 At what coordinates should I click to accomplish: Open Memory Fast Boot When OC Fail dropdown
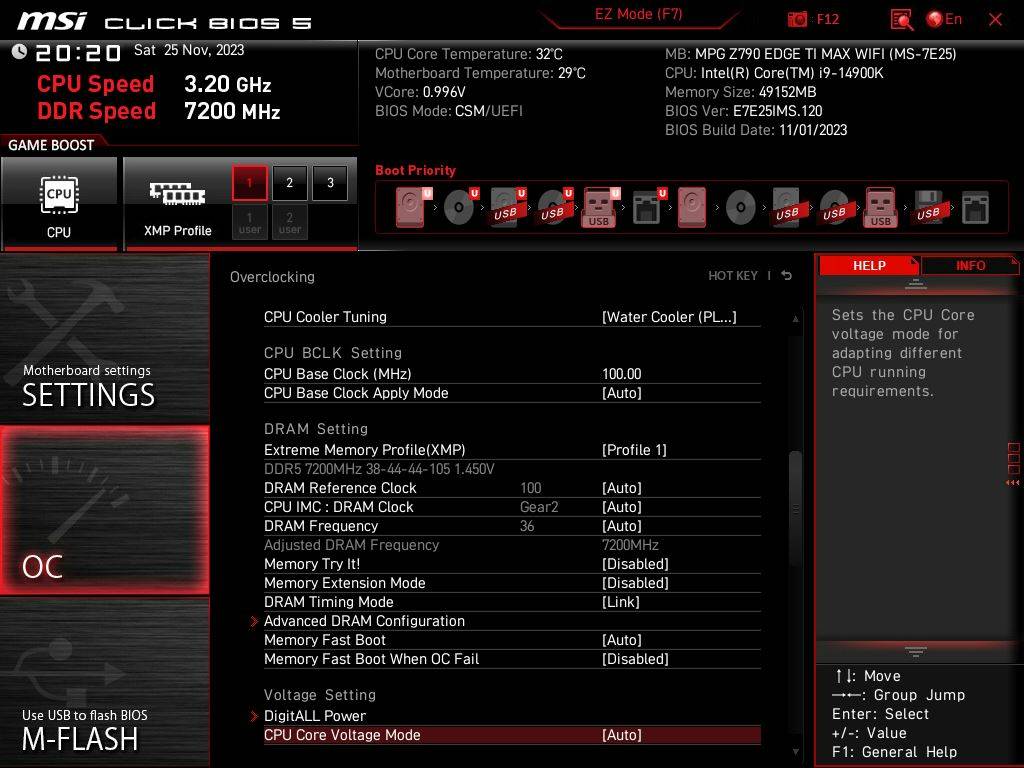(635, 659)
